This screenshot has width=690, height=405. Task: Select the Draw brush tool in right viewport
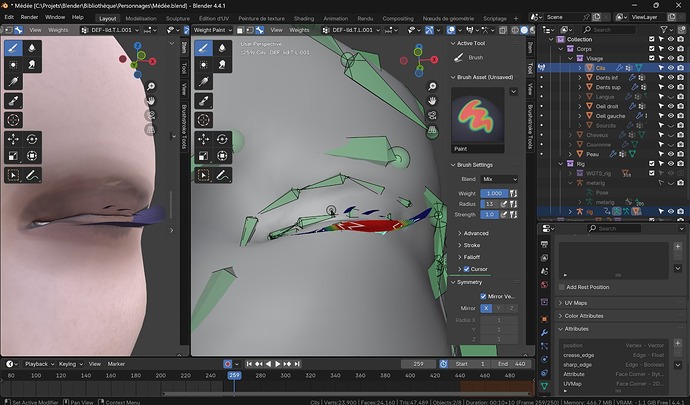[x=203, y=48]
